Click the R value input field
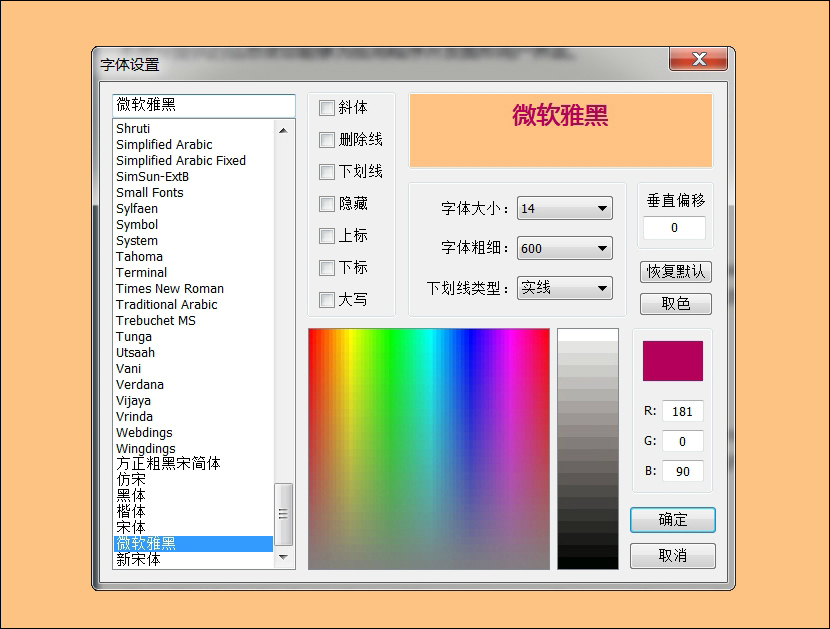The height and width of the screenshot is (629, 830). (x=683, y=410)
